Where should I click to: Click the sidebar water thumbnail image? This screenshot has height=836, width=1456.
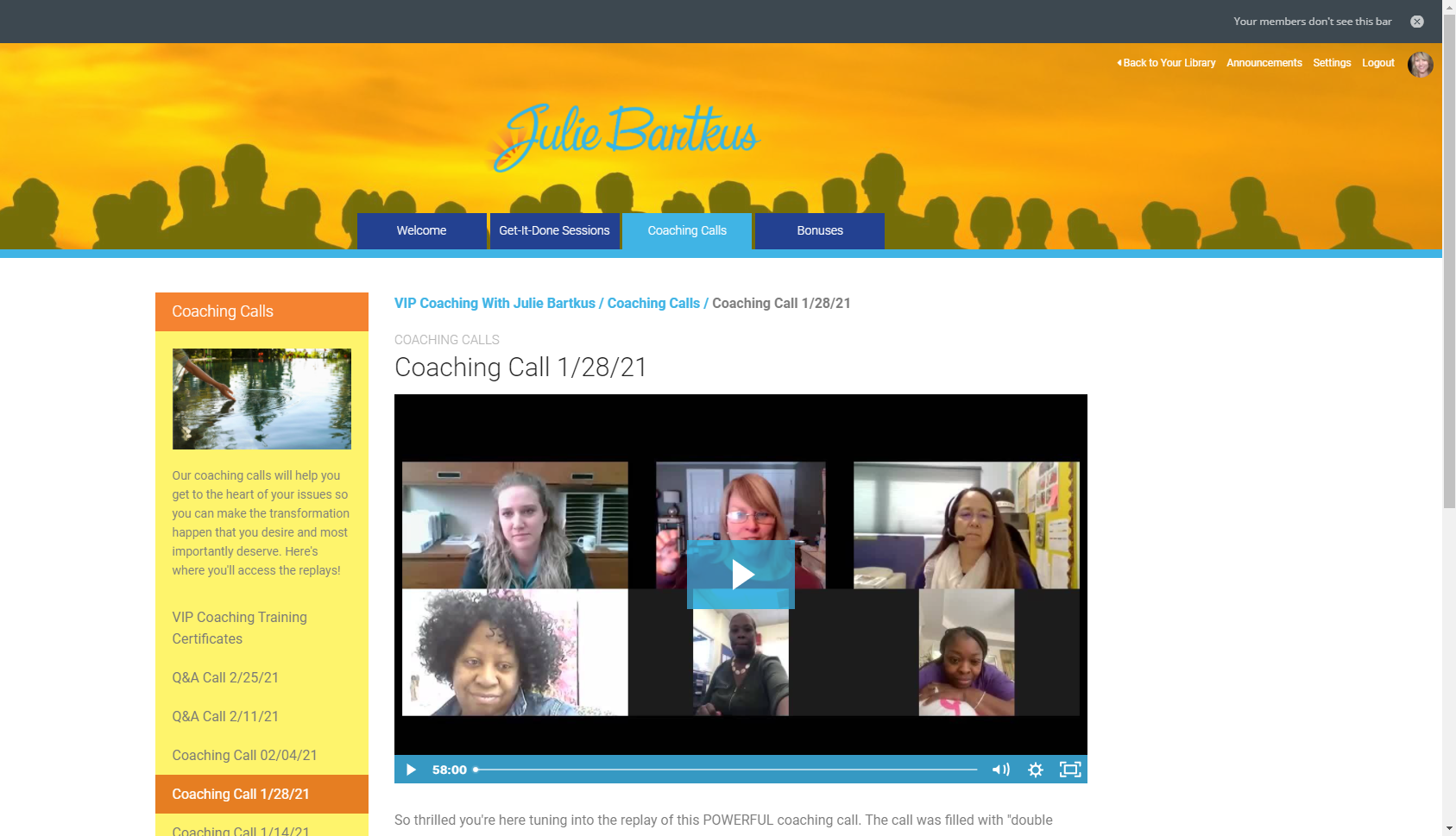[262, 399]
